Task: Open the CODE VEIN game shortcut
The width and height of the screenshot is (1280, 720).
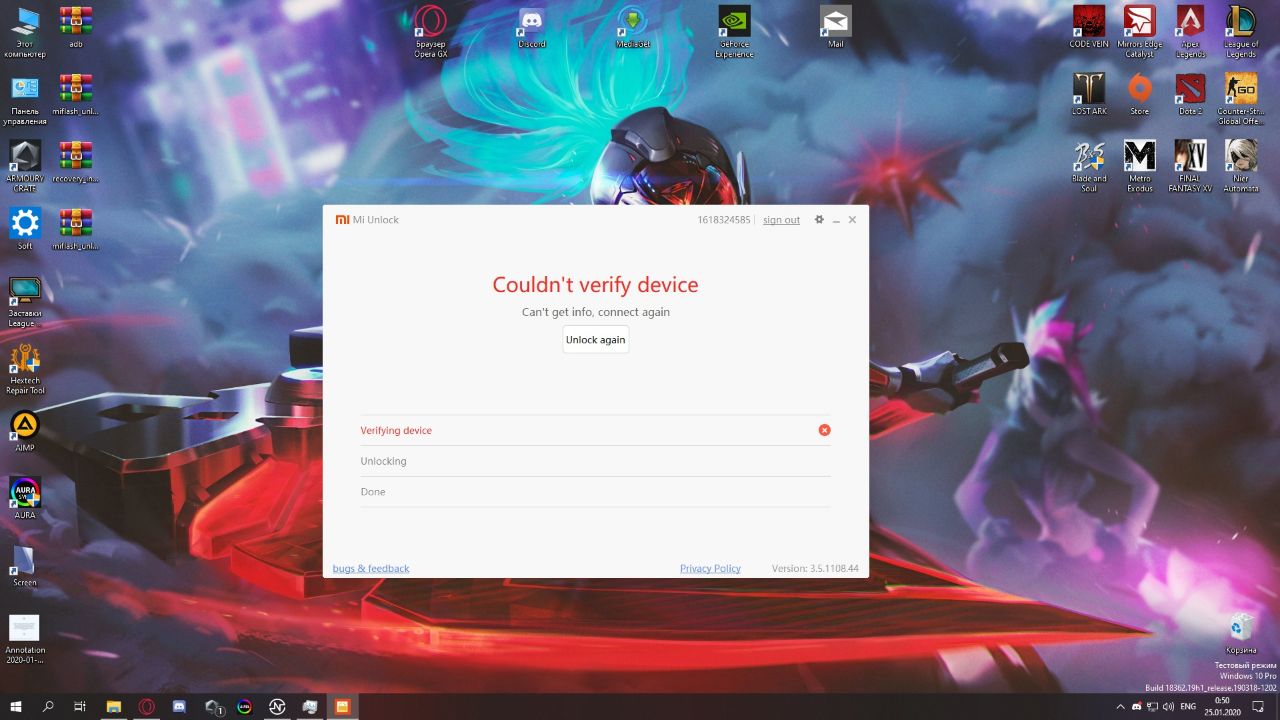Action: pos(1088,28)
